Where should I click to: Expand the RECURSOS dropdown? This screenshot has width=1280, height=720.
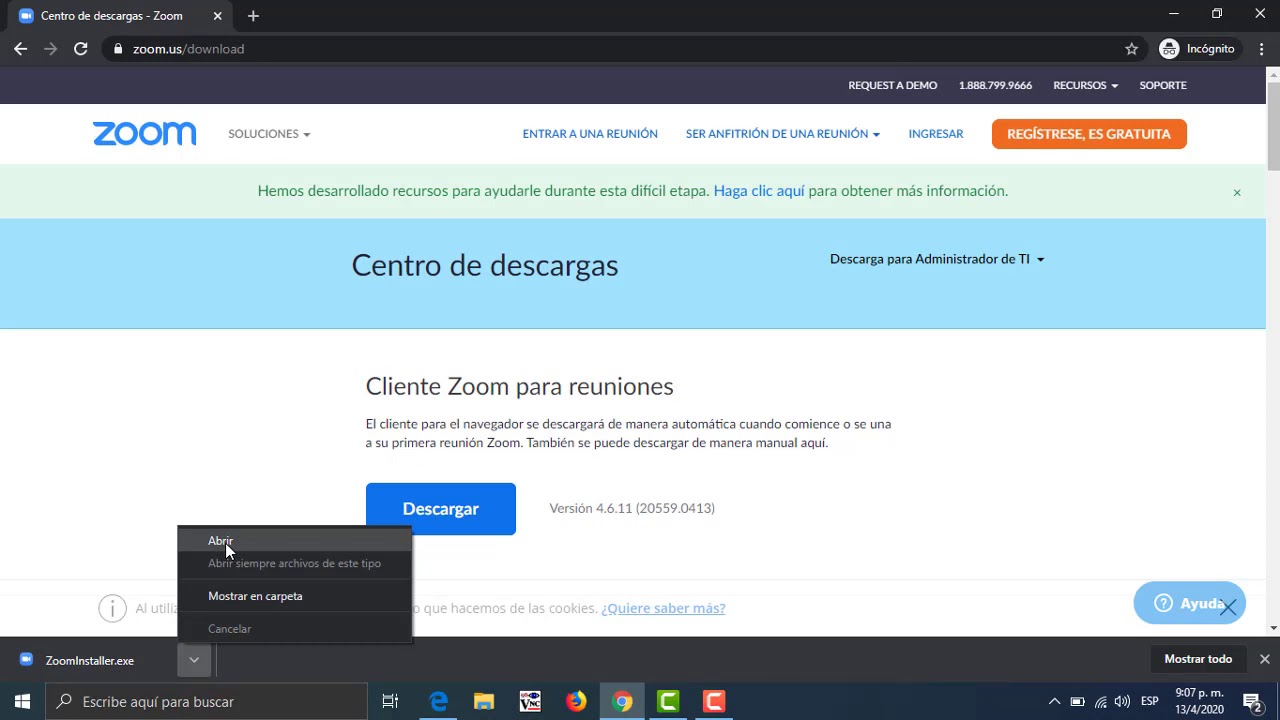[1085, 85]
